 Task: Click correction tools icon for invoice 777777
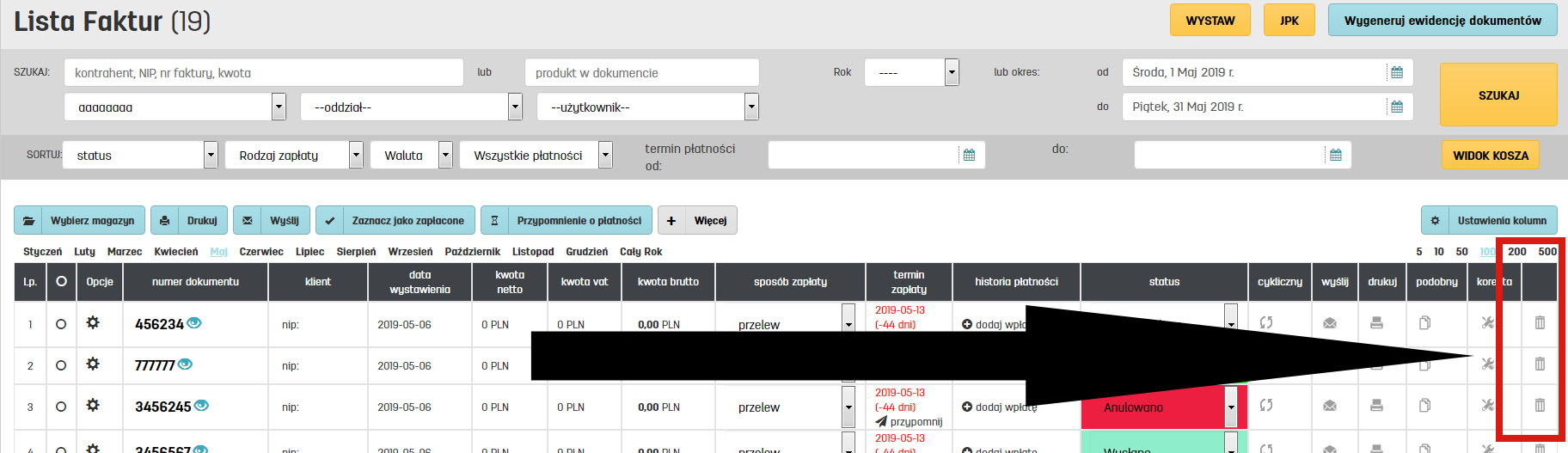[x=1487, y=364]
